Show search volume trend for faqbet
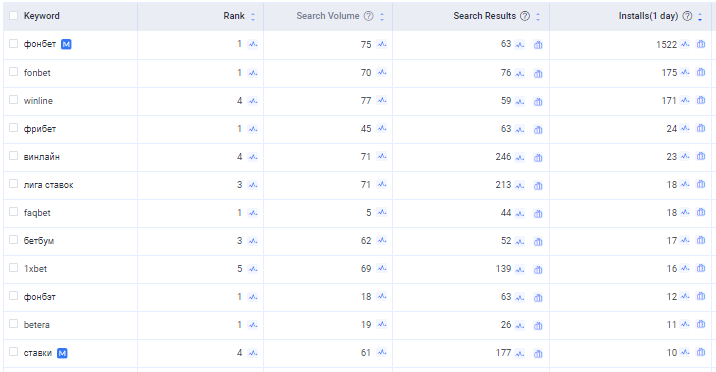Image resolution: width=716 pixels, height=372 pixels. tap(382, 213)
